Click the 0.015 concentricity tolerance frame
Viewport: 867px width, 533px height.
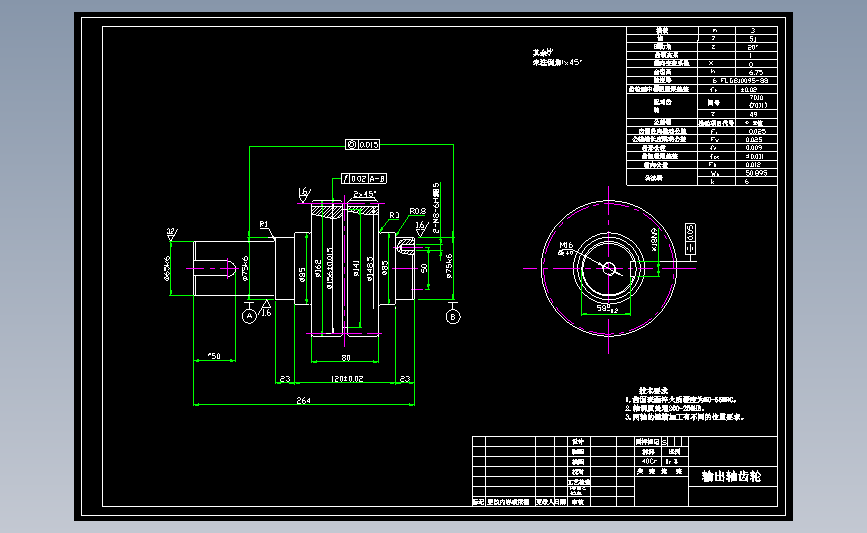[x=363, y=145]
